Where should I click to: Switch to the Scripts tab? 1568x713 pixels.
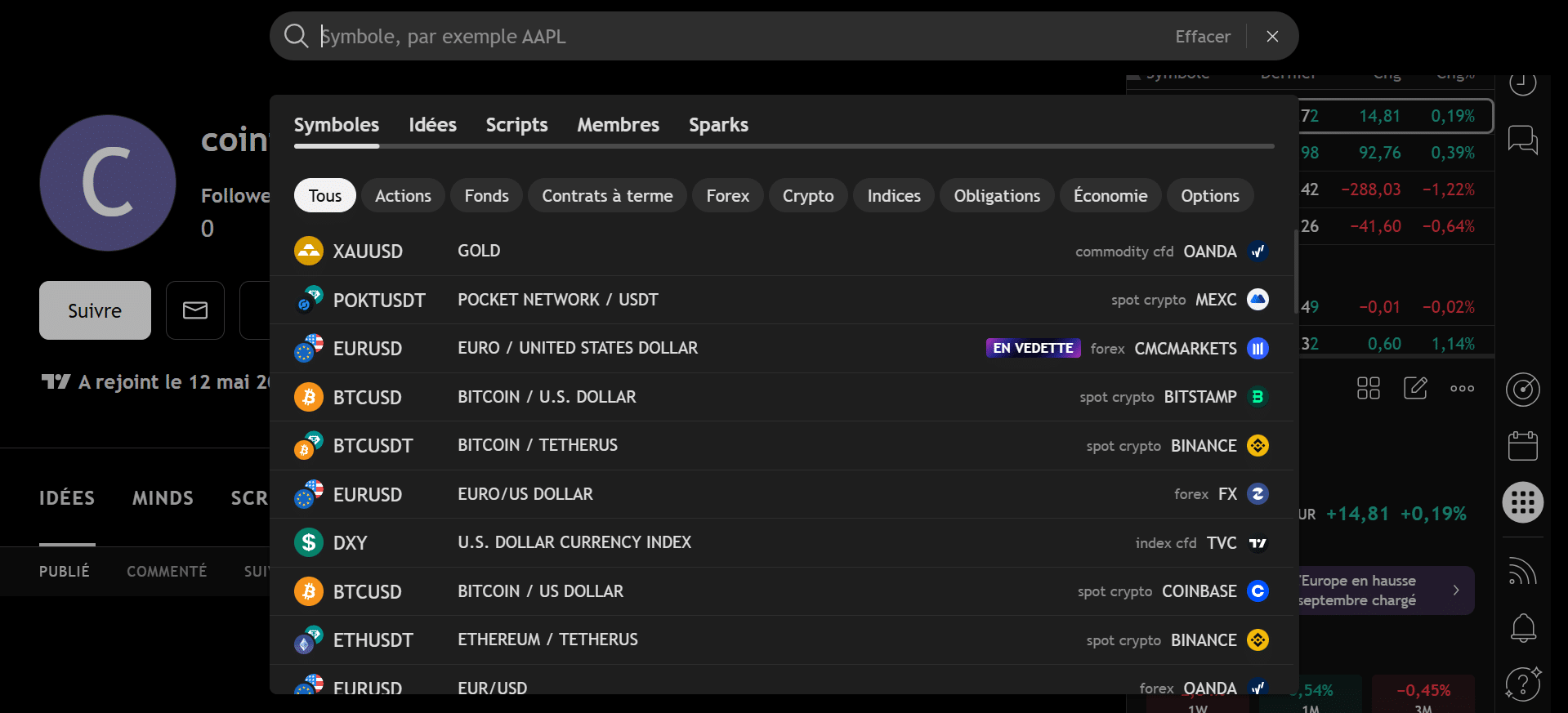click(516, 125)
